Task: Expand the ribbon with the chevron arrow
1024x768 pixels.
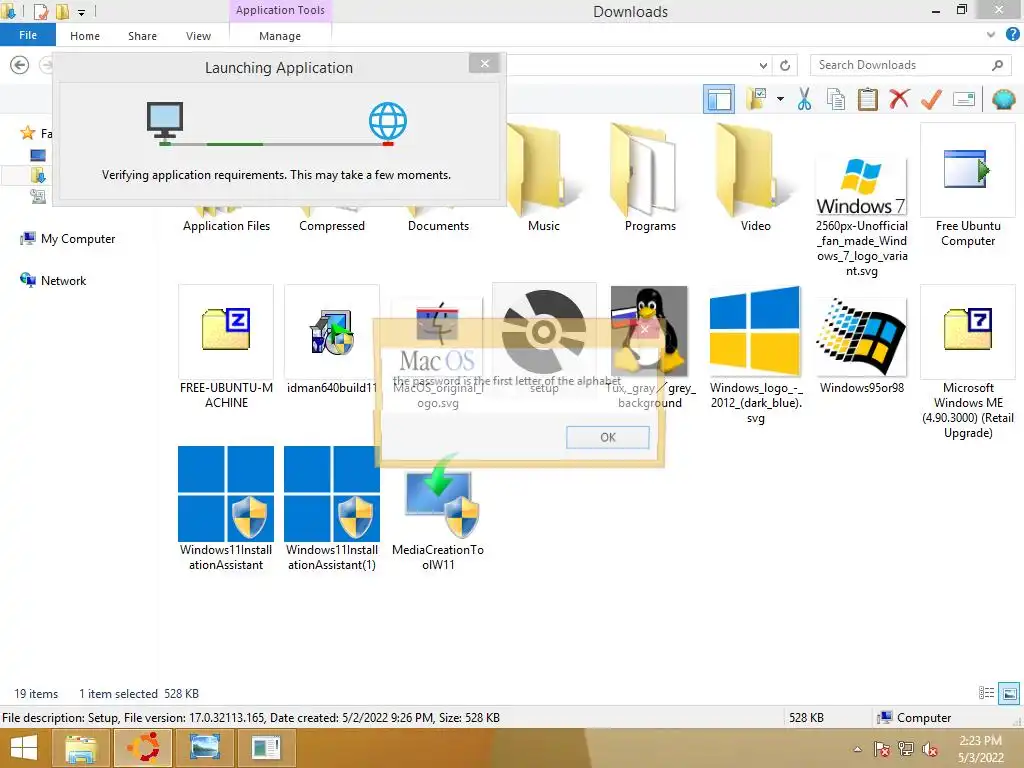Action: click(991, 35)
